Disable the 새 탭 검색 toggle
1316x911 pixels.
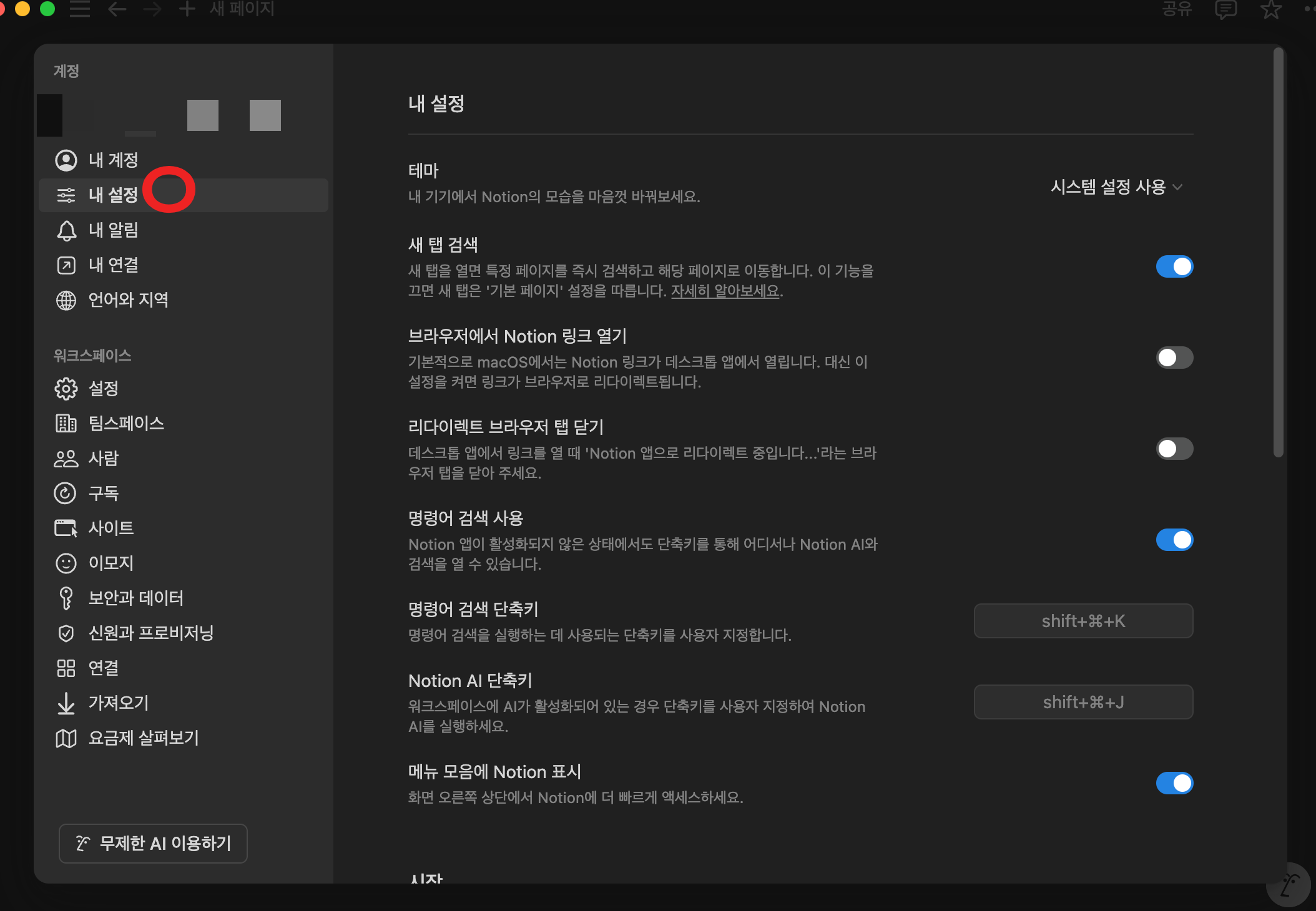1174,266
